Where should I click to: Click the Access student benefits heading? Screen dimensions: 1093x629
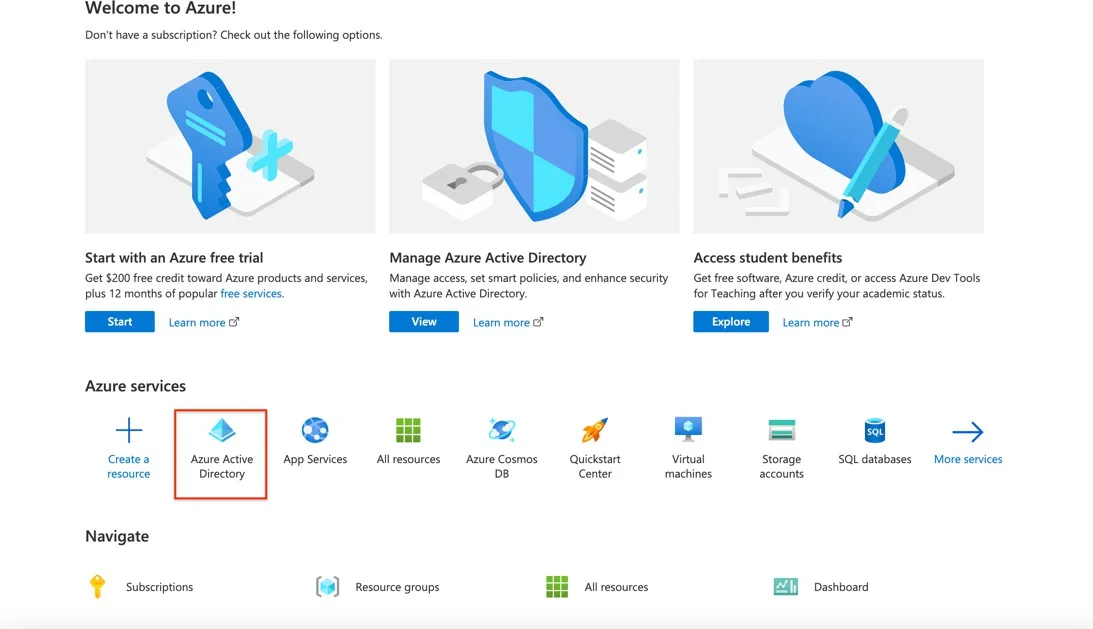(x=767, y=257)
